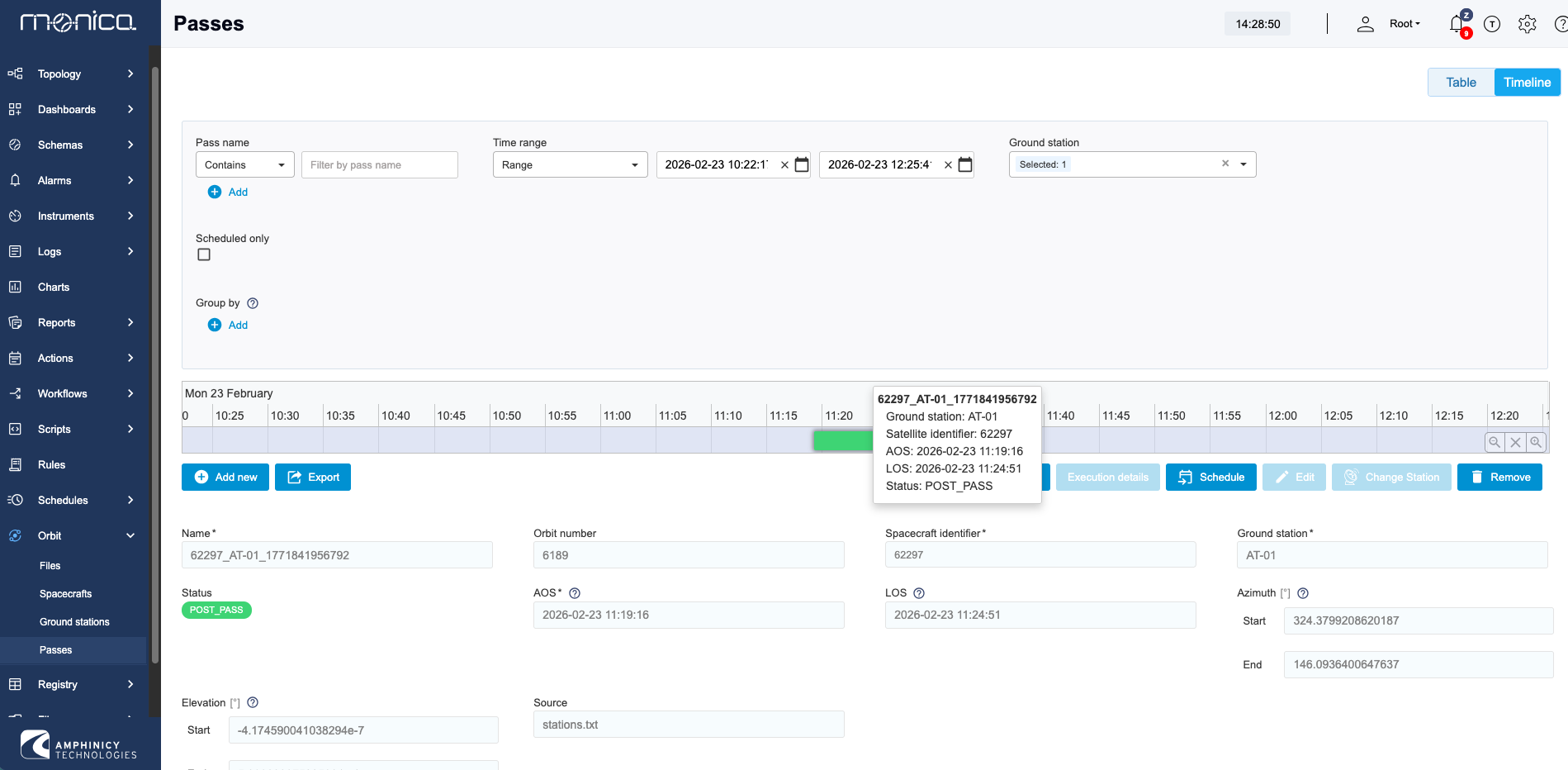
Task: Click the AOS help question icon
Action: click(575, 593)
